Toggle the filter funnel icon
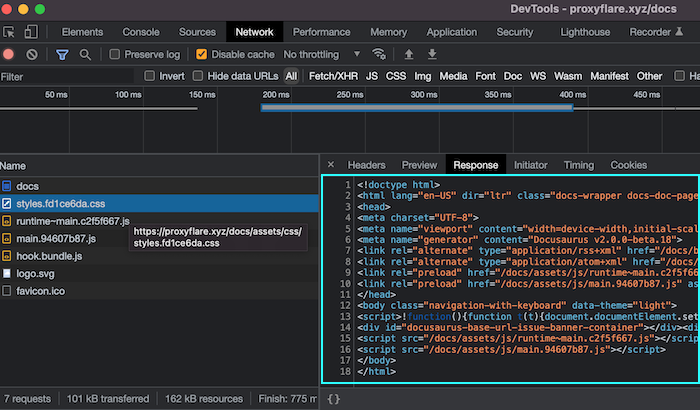Screen dimensions: 700x410 tap(62, 54)
